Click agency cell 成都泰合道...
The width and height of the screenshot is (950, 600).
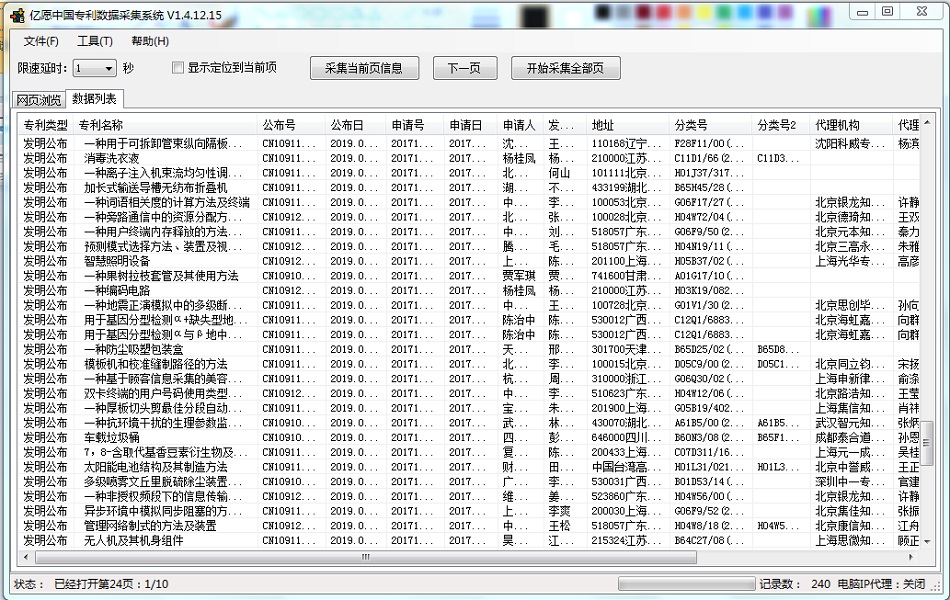tap(850, 438)
